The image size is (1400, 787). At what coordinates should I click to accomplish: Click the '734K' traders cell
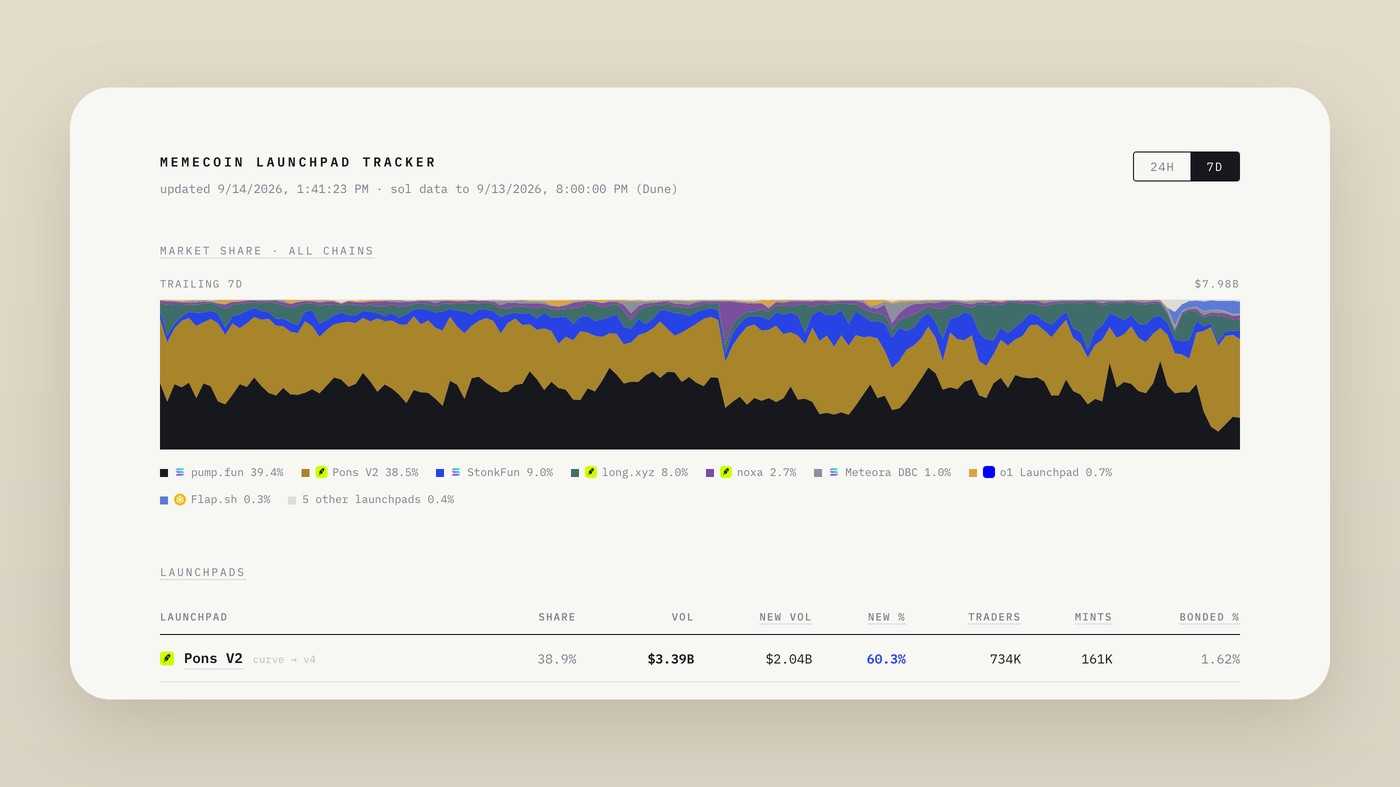(x=1005, y=659)
